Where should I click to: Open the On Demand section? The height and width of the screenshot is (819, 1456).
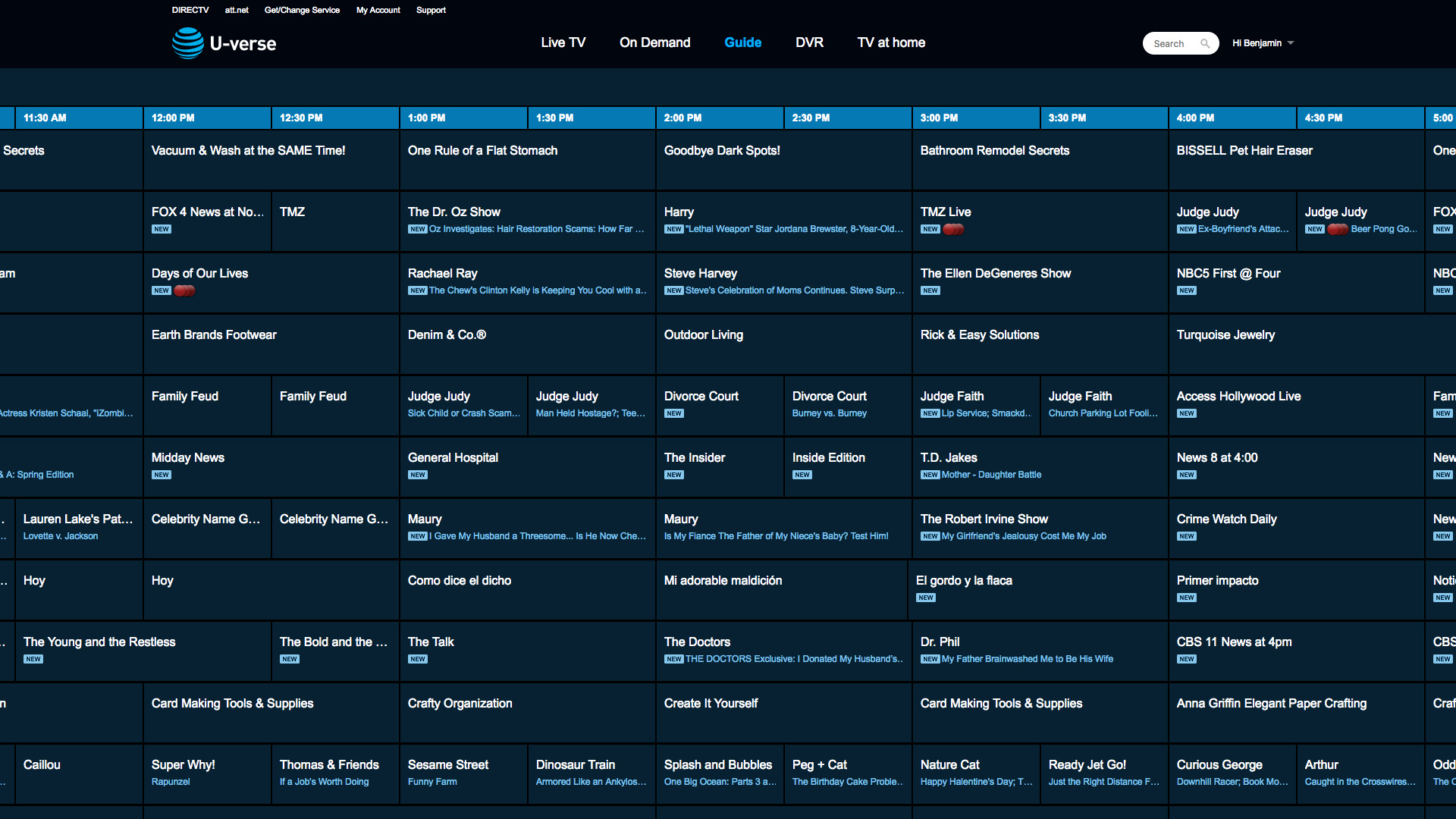[654, 42]
